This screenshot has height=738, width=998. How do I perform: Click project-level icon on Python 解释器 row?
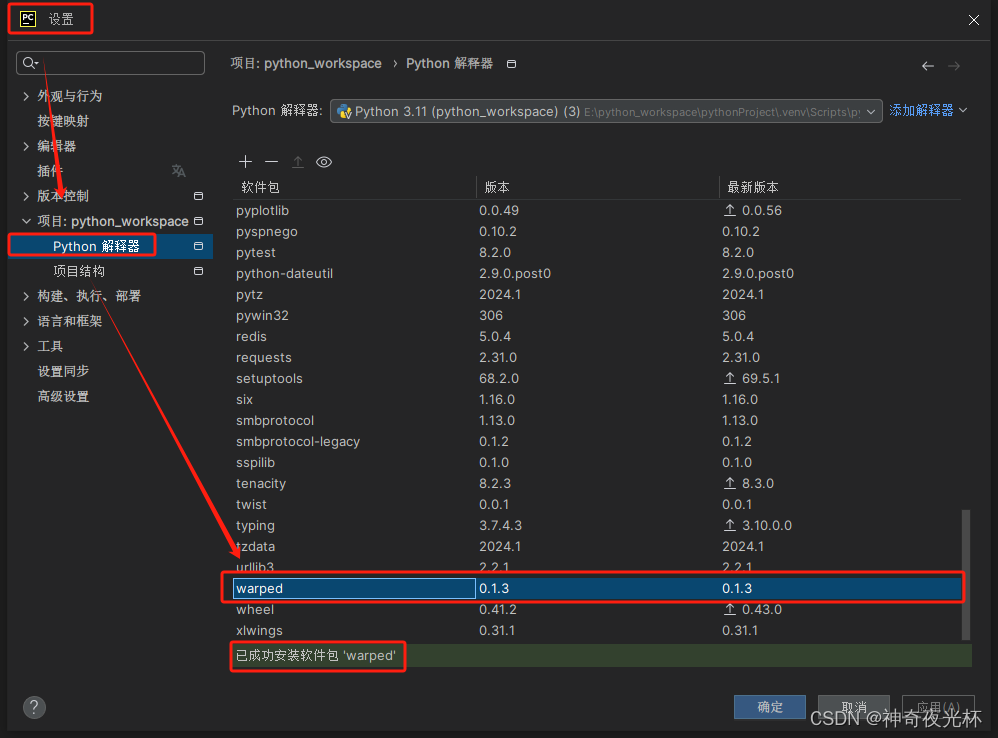[199, 246]
